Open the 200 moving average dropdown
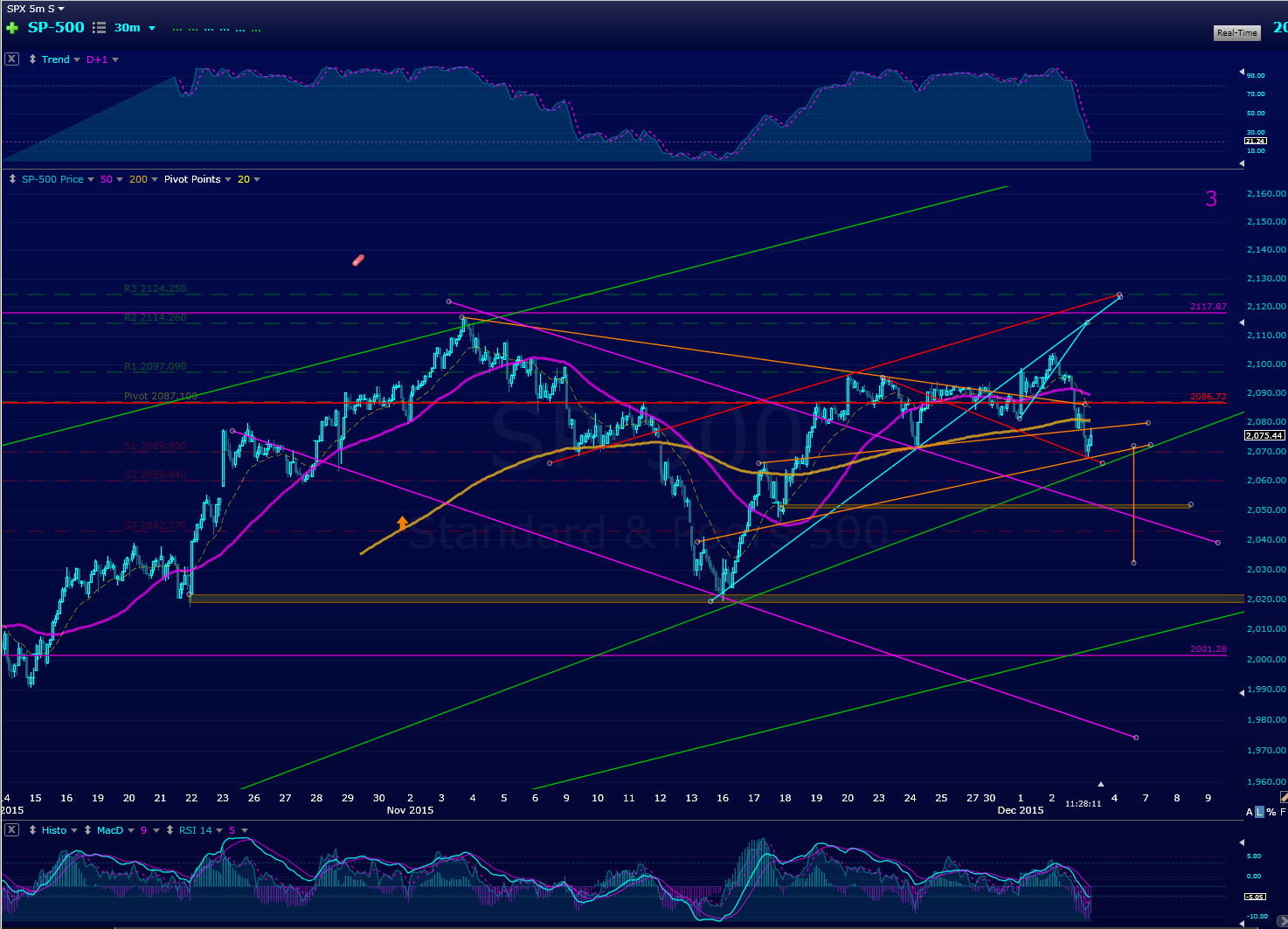Screen dimensions: 1288x929 click(155, 180)
